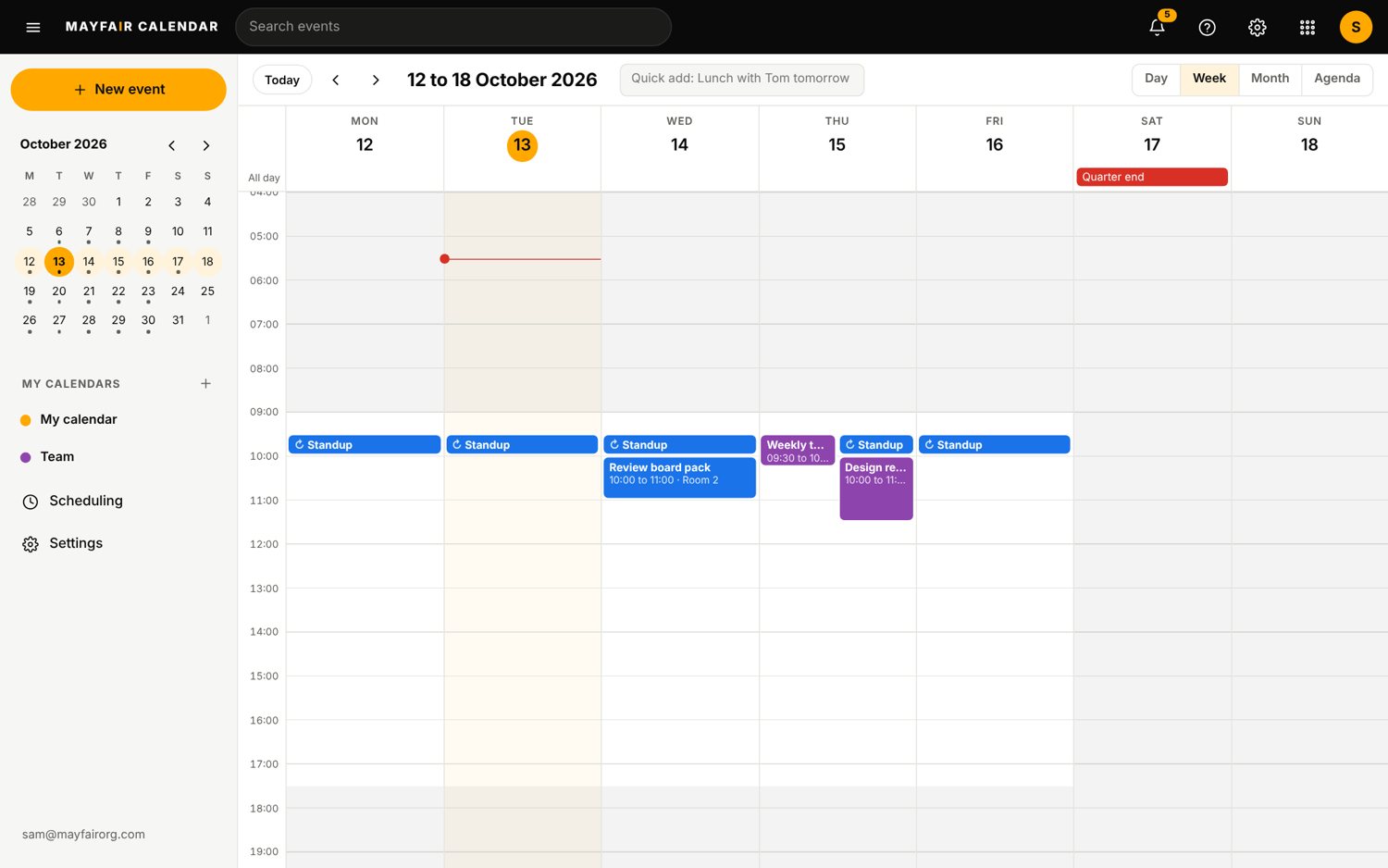Click the Scheduling clock icon
Viewport: 1388px width, 868px height.
click(31, 502)
